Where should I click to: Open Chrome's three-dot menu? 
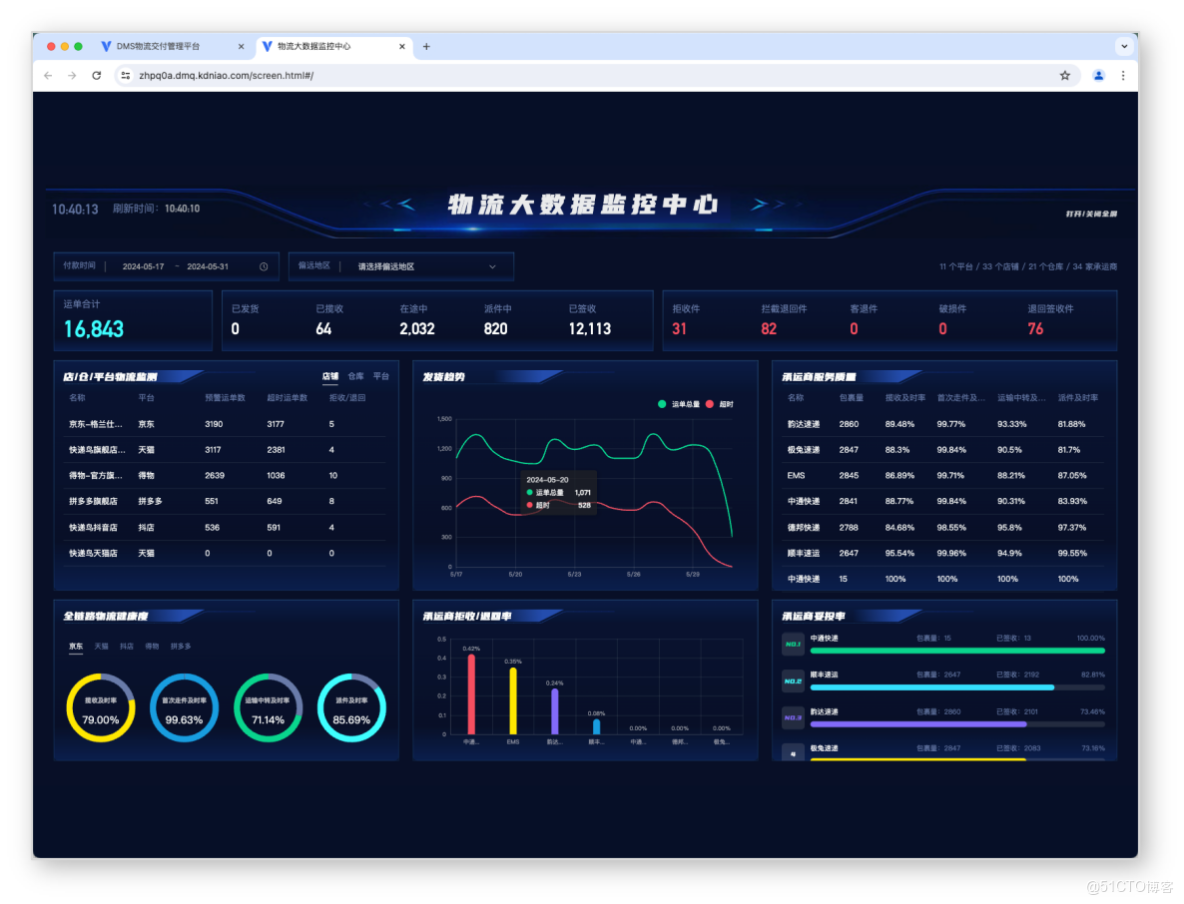tap(1123, 76)
